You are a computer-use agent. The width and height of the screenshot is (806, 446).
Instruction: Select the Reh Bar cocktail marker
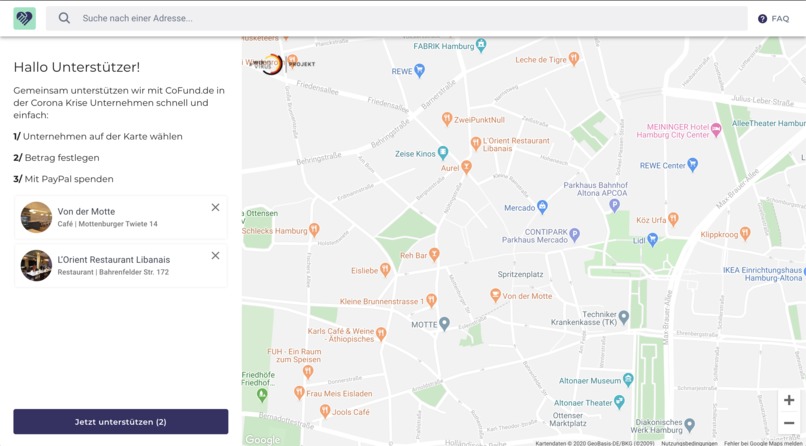click(x=434, y=254)
